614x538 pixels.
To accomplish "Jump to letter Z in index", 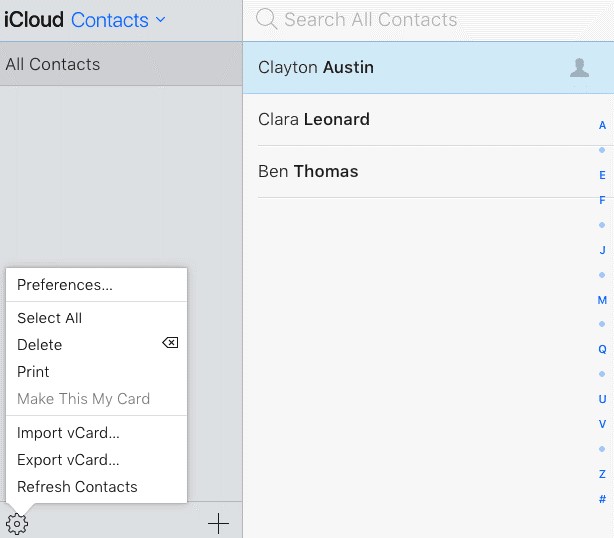I will [x=602, y=474].
